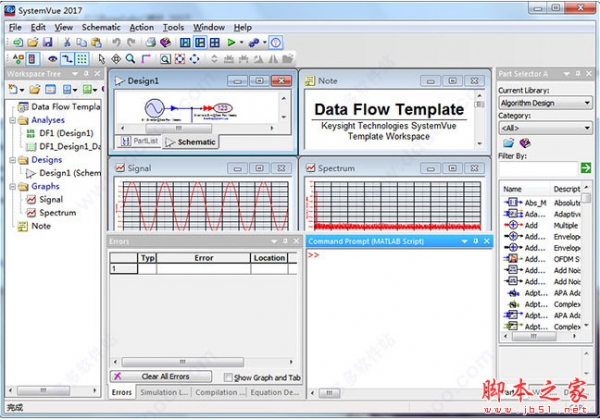This screenshot has width=600, height=420.
Task: Click the Cut scissors icon
Action: tap(67, 42)
